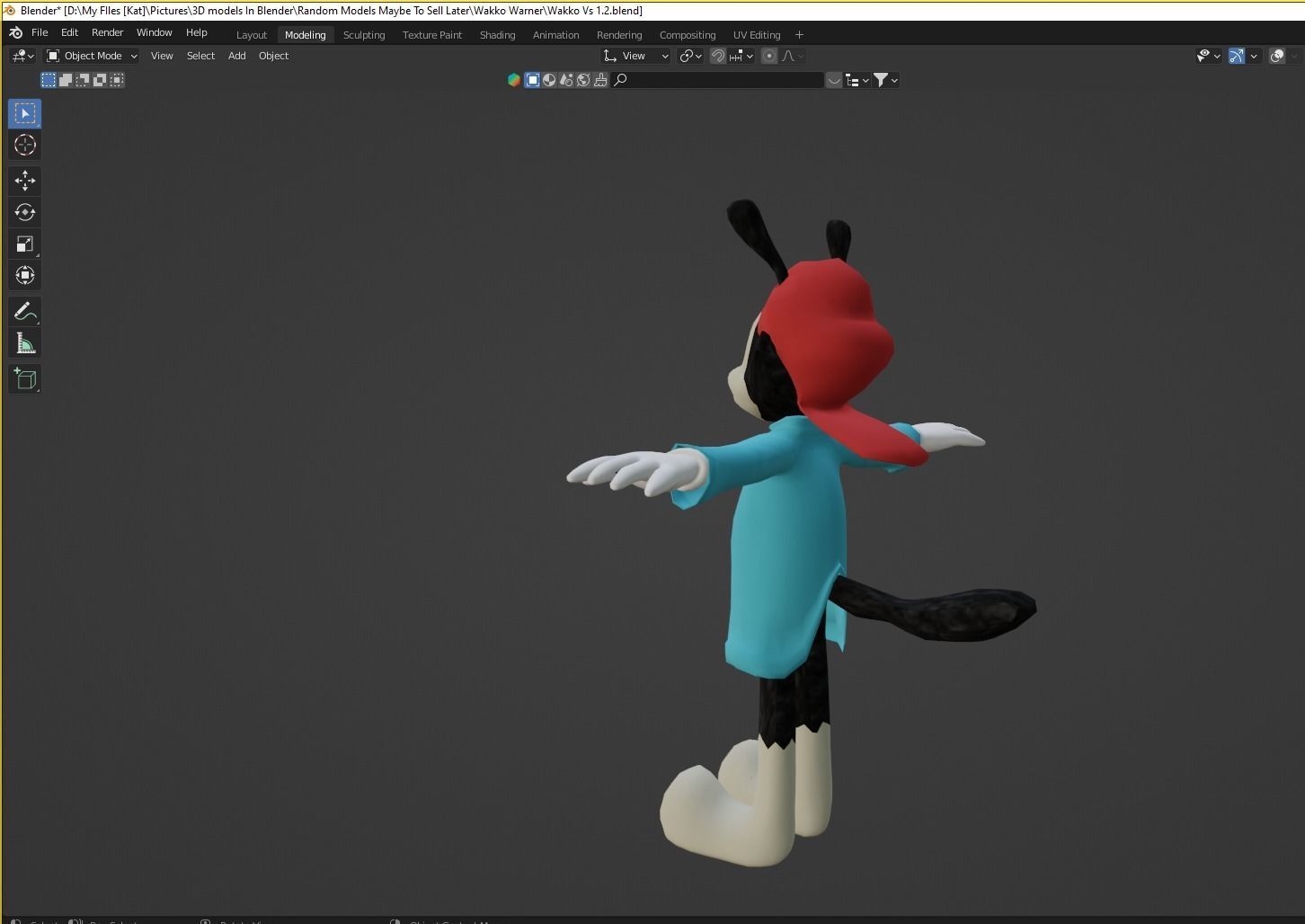The height and width of the screenshot is (924, 1305).
Task: Click the droplets node tree filter icon
Action: (566, 80)
